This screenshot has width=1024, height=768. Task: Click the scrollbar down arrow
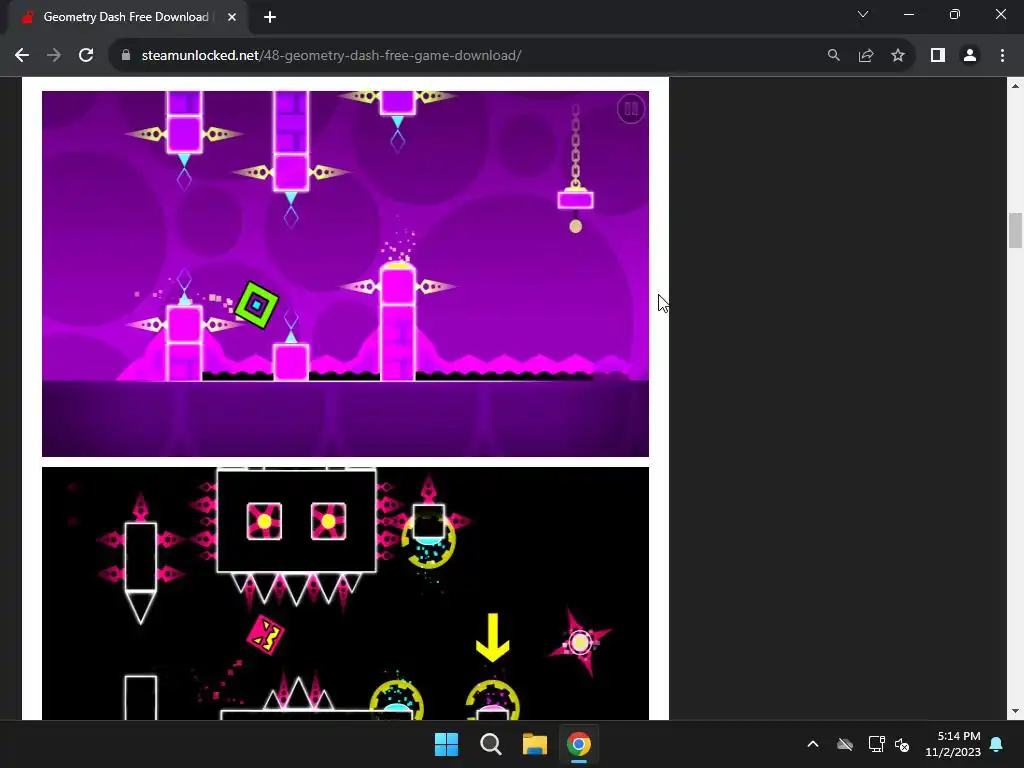1015,711
